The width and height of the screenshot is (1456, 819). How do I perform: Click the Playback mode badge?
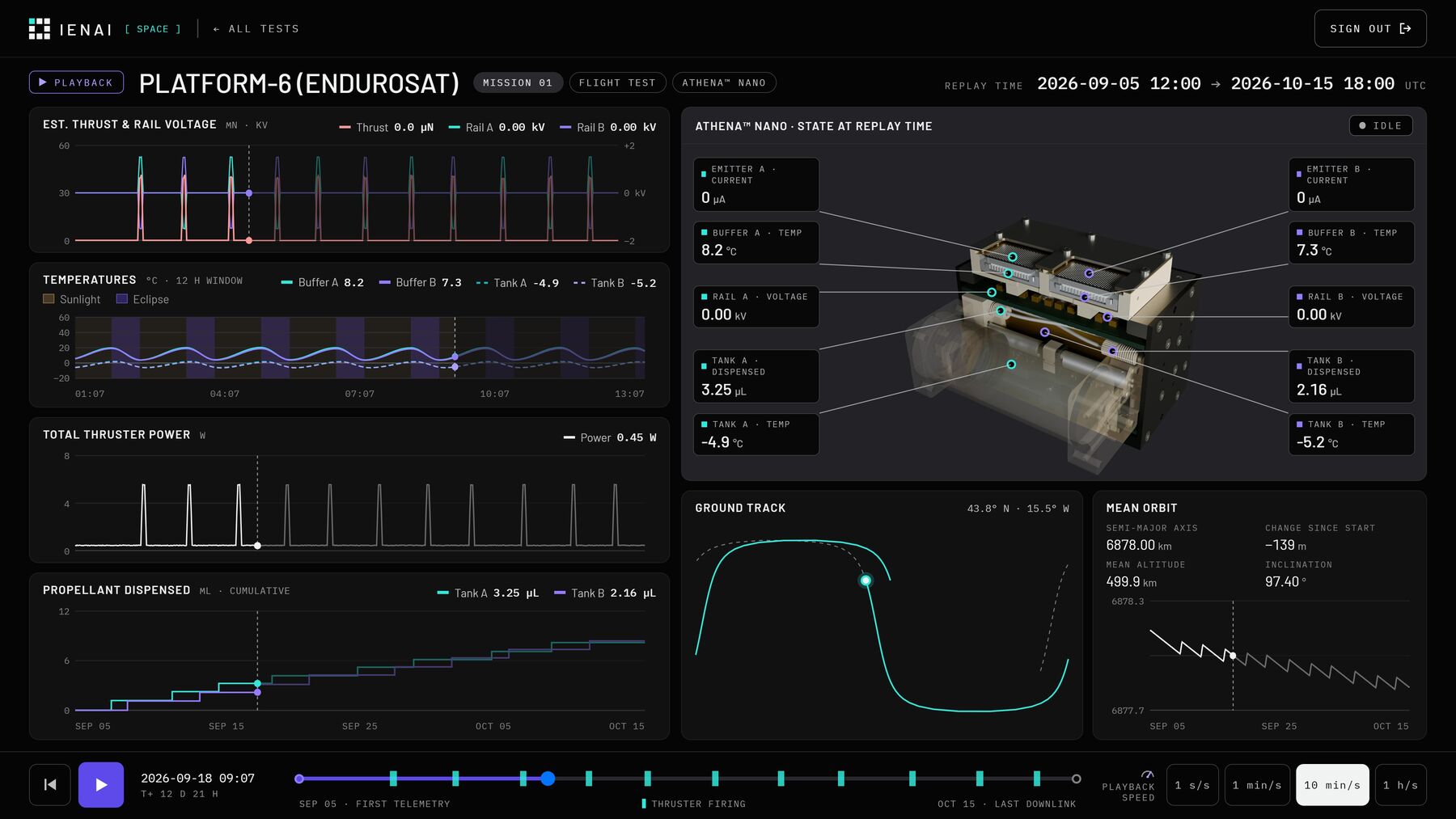coord(77,82)
